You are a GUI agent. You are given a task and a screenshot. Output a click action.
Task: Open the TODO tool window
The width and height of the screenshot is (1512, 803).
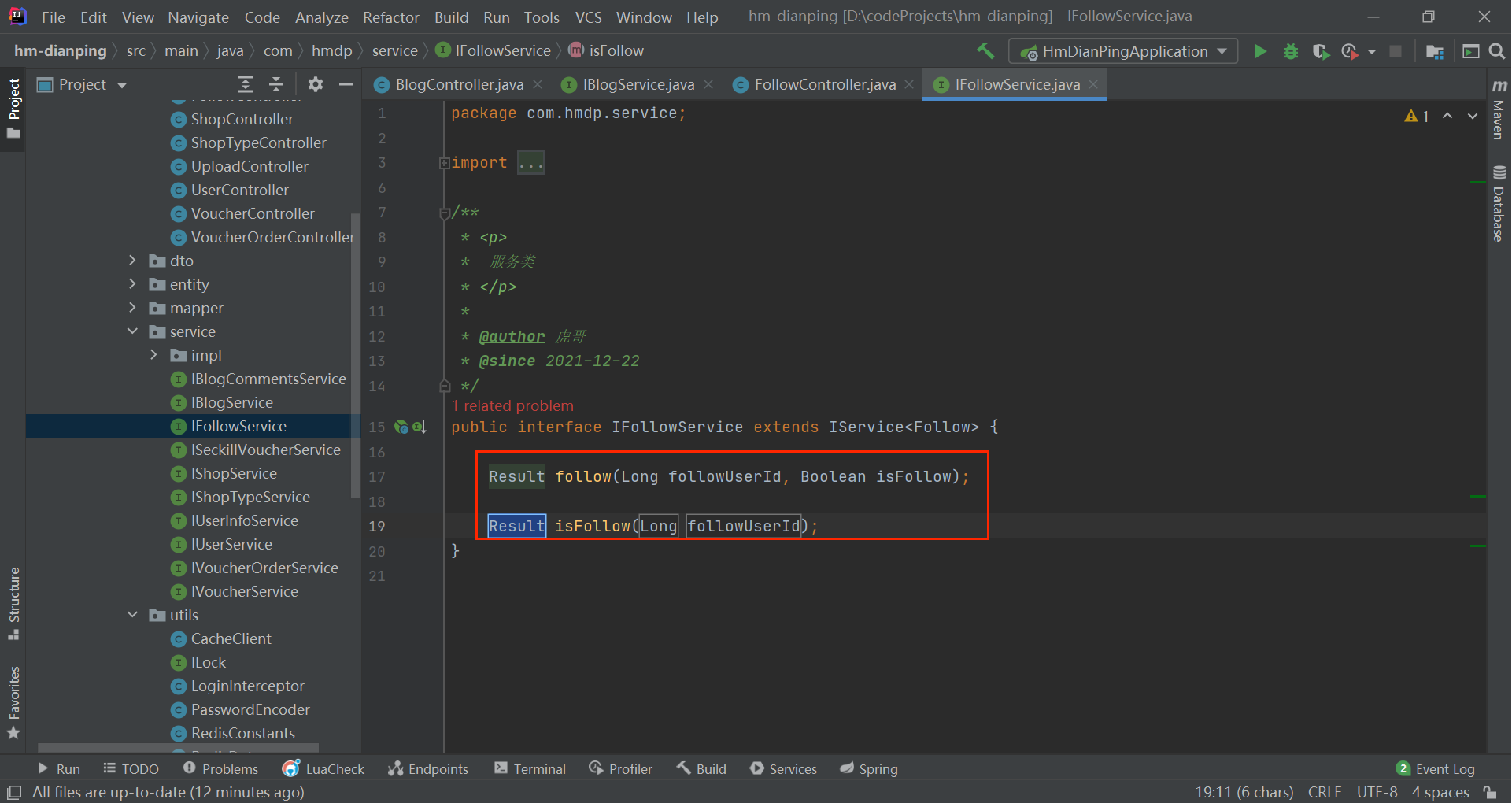[x=131, y=769]
